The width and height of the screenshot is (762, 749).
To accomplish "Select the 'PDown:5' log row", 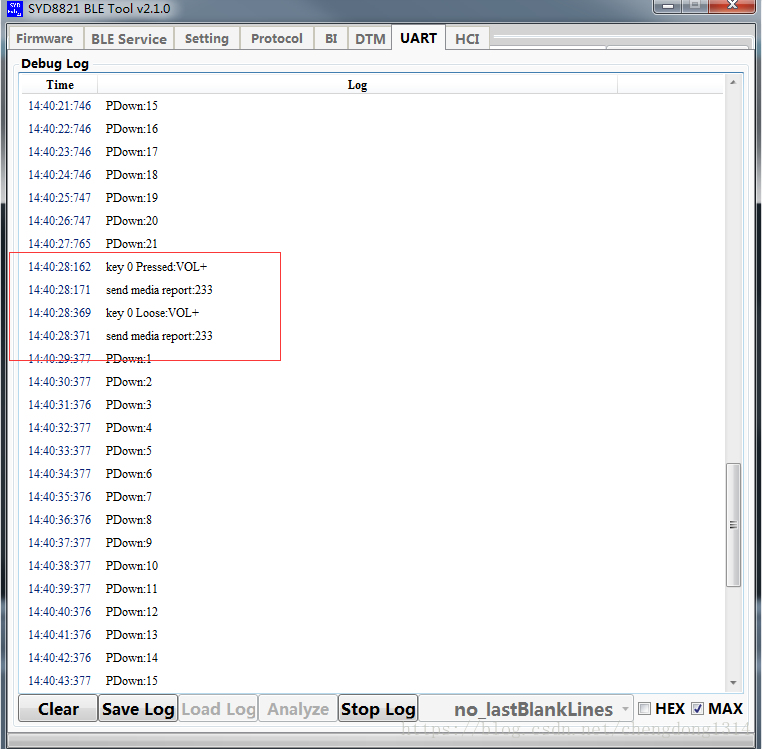I will [372, 451].
